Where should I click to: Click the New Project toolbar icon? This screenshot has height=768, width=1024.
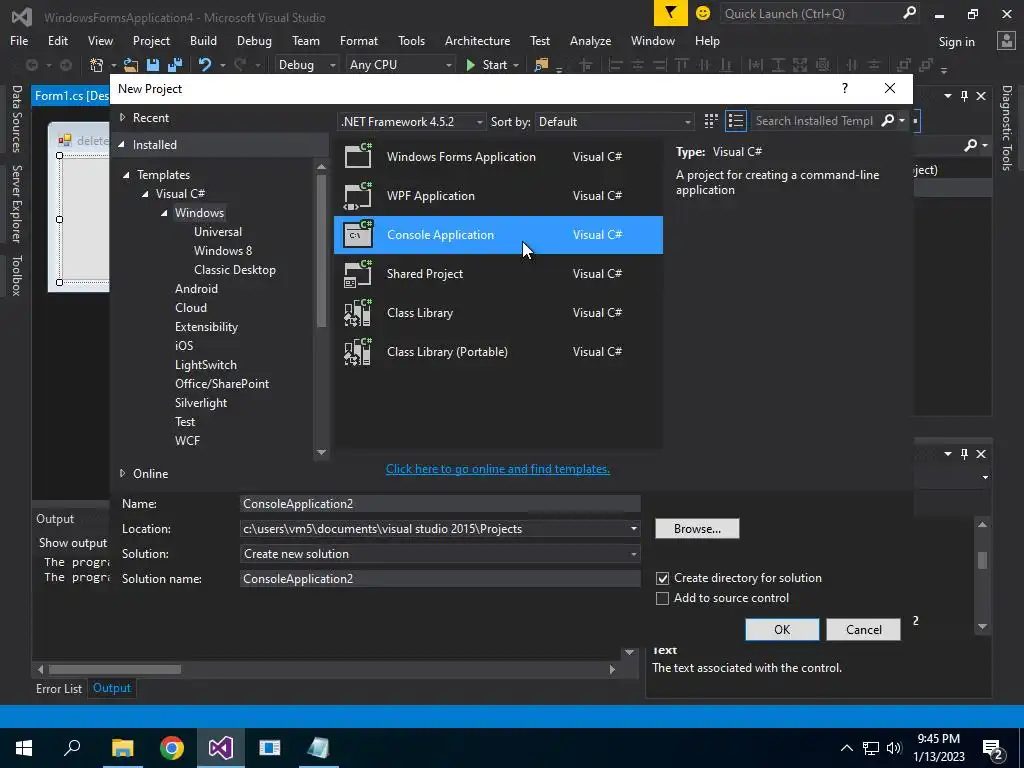click(97, 65)
